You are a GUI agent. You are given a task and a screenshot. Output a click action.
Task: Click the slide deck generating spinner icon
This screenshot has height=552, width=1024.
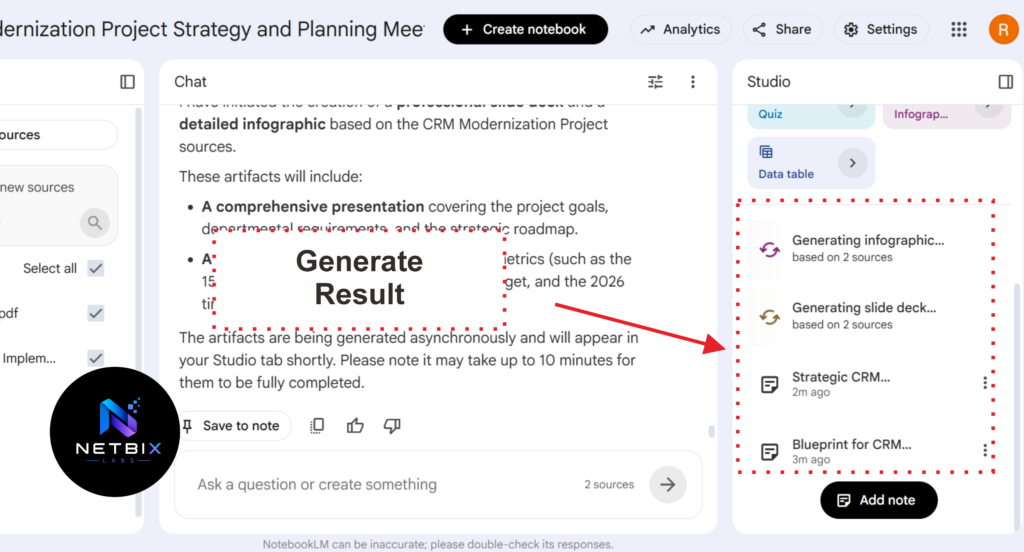[x=769, y=317]
